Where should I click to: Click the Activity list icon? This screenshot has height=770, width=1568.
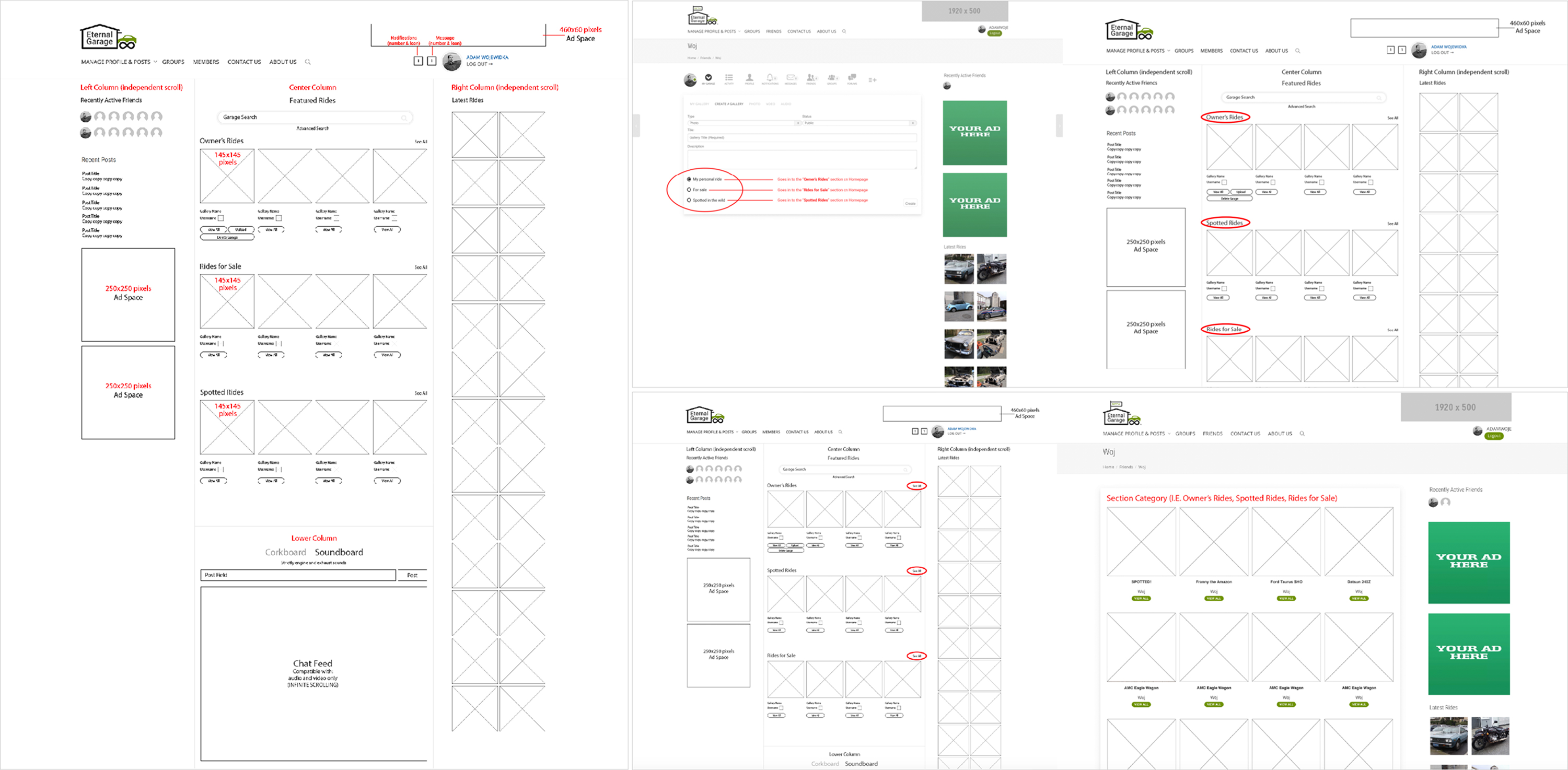pos(729,77)
